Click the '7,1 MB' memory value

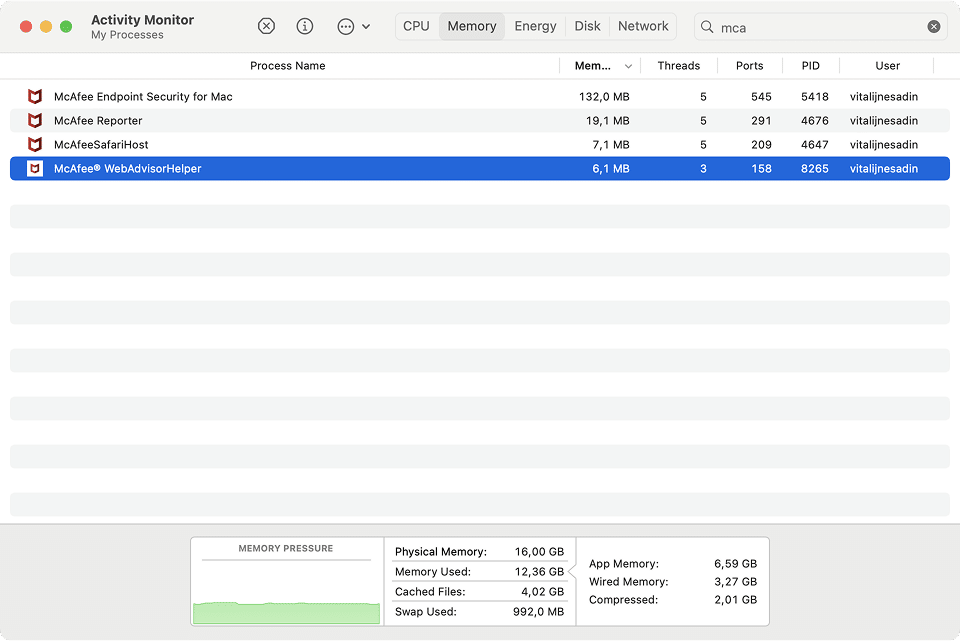(611, 144)
